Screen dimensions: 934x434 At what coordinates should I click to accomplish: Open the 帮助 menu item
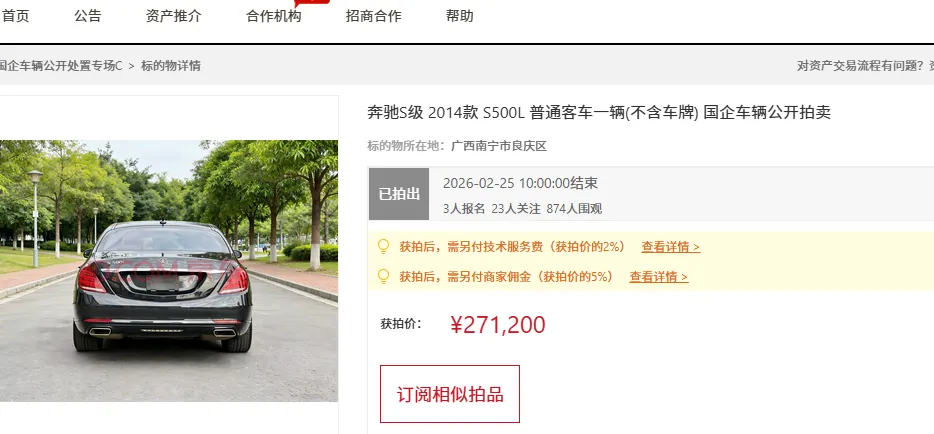click(x=459, y=16)
